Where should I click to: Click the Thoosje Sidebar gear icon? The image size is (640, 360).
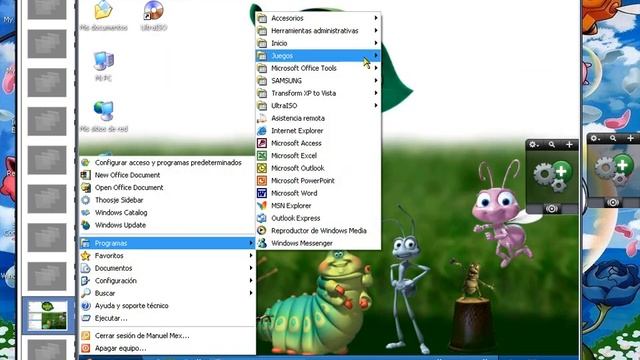coord(86,200)
